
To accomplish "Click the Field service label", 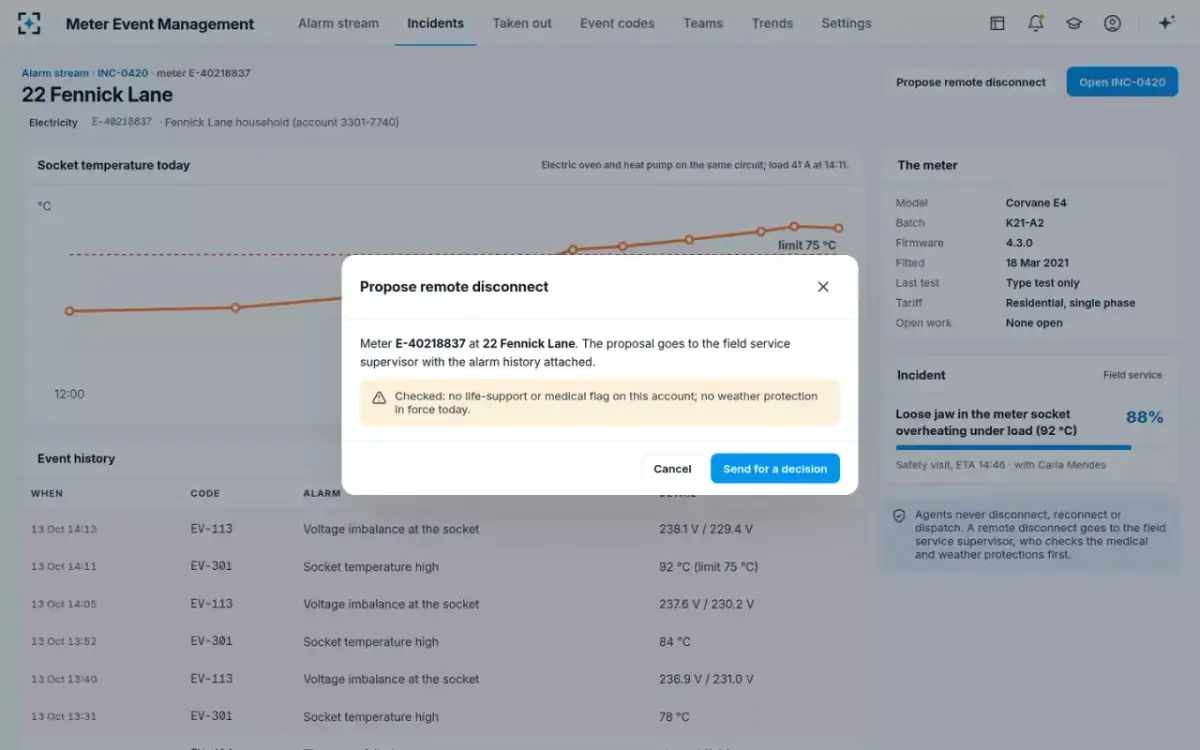I will click(x=1133, y=375).
